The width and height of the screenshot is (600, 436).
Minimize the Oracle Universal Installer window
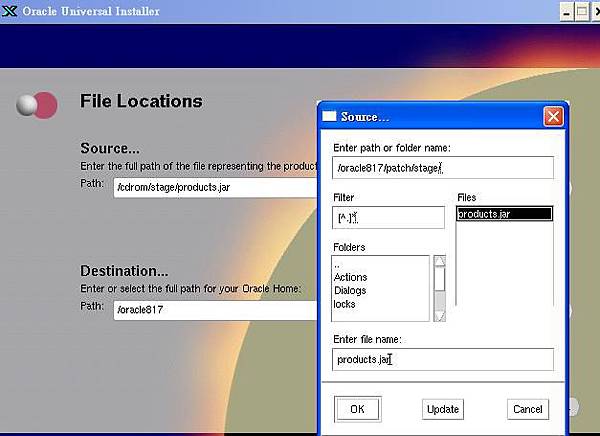567,11
